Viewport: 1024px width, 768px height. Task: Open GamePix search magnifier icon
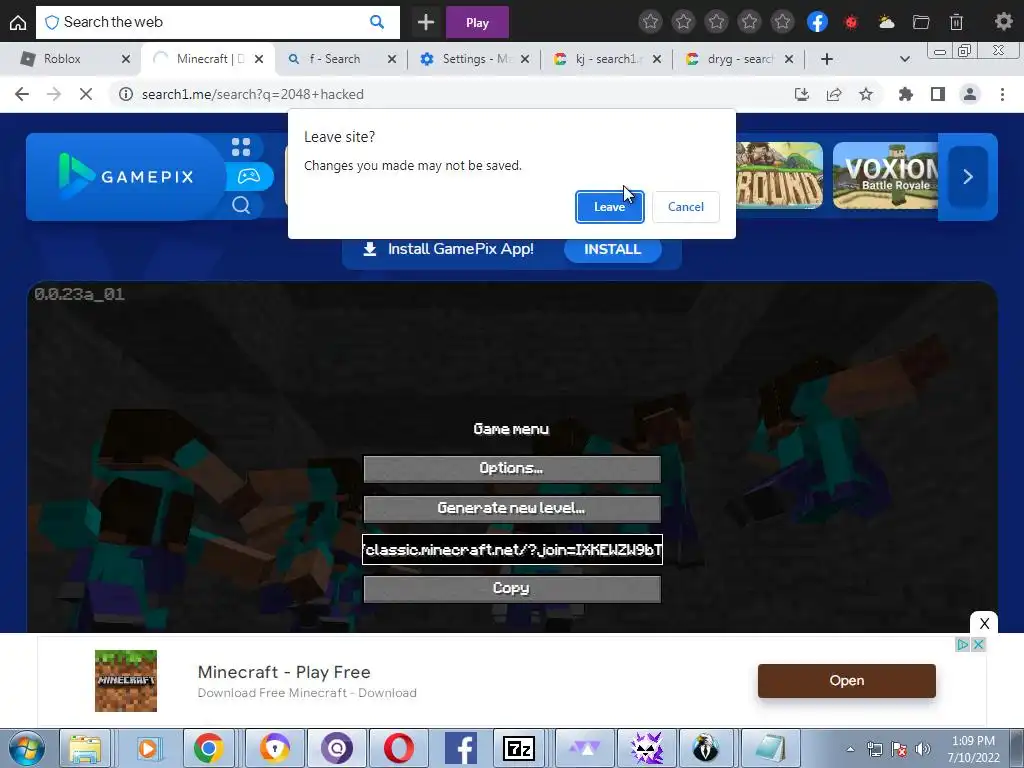241,206
